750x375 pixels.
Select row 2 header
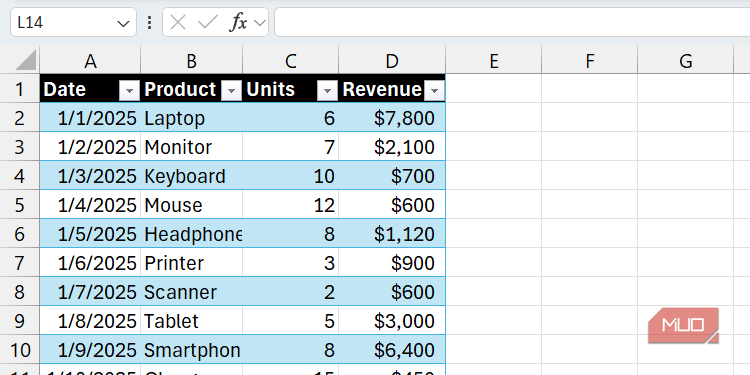click(x=19, y=118)
